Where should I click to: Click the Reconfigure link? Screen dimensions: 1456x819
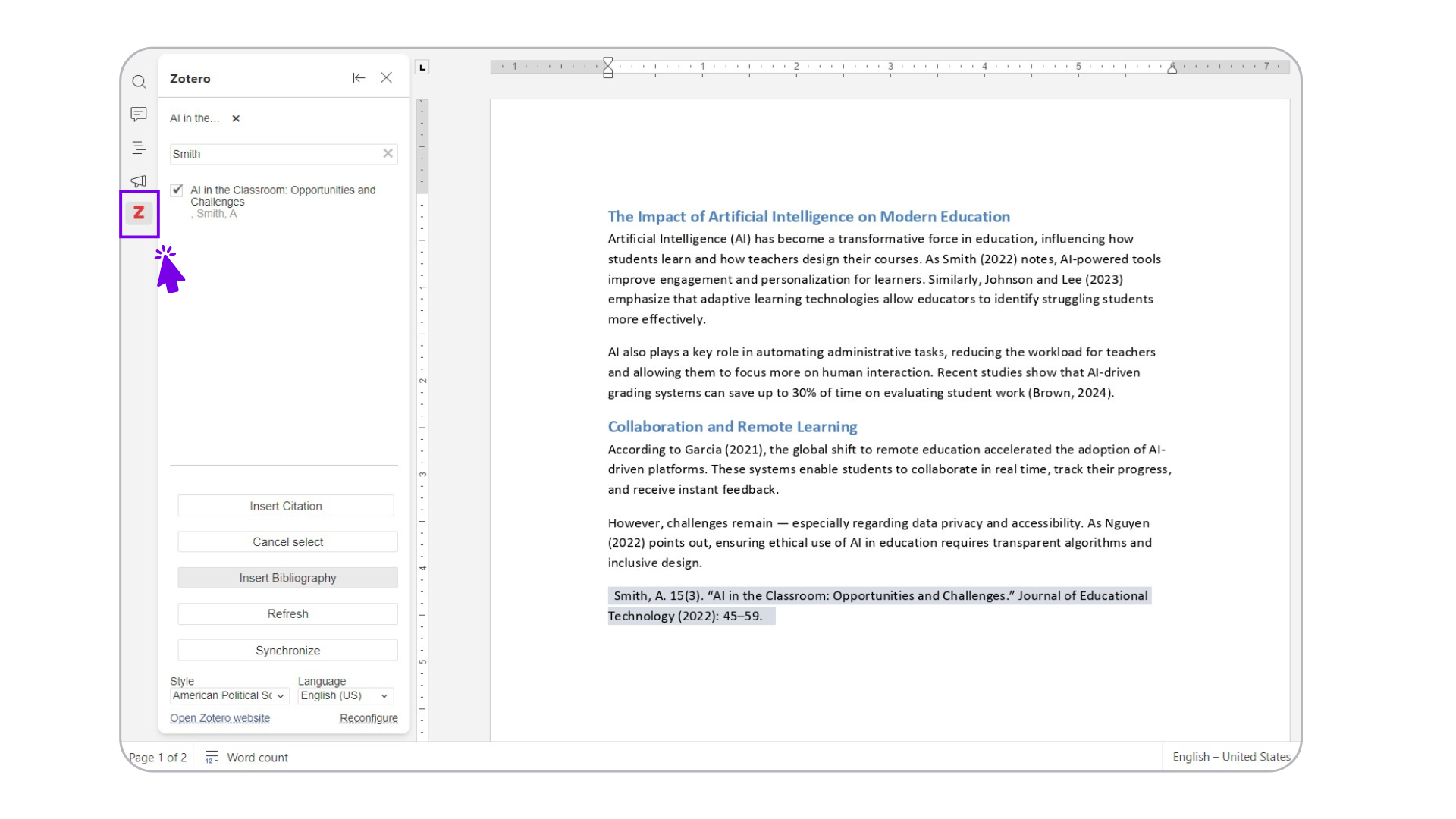pos(369,718)
